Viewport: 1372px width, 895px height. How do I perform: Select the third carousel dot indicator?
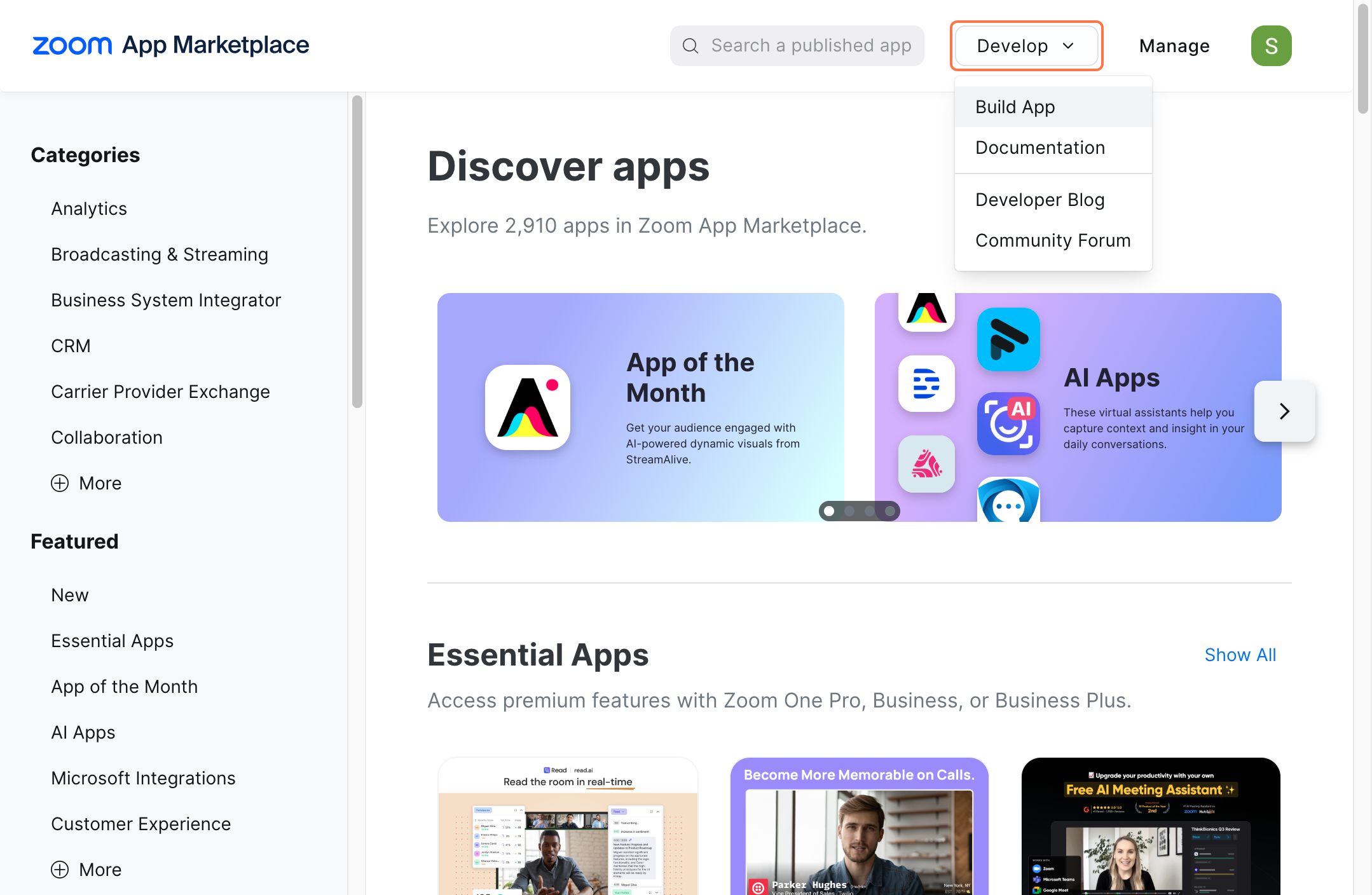(x=870, y=511)
